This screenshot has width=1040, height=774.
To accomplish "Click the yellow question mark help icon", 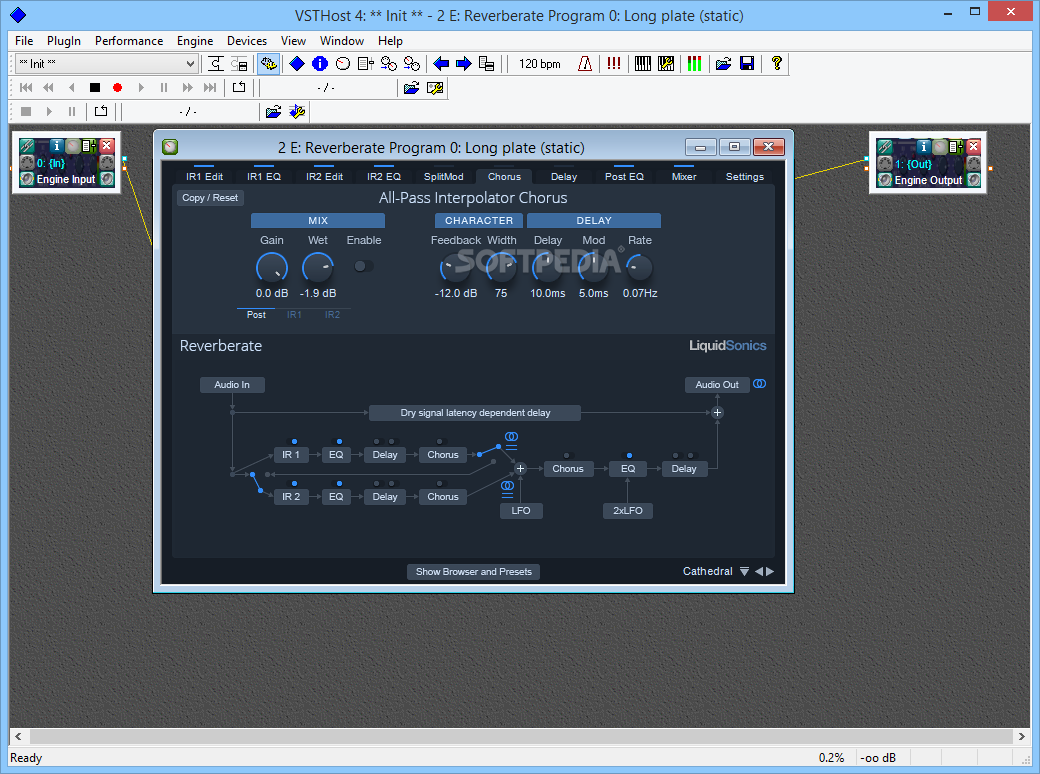I will pyautogui.click(x=776, y=64).
